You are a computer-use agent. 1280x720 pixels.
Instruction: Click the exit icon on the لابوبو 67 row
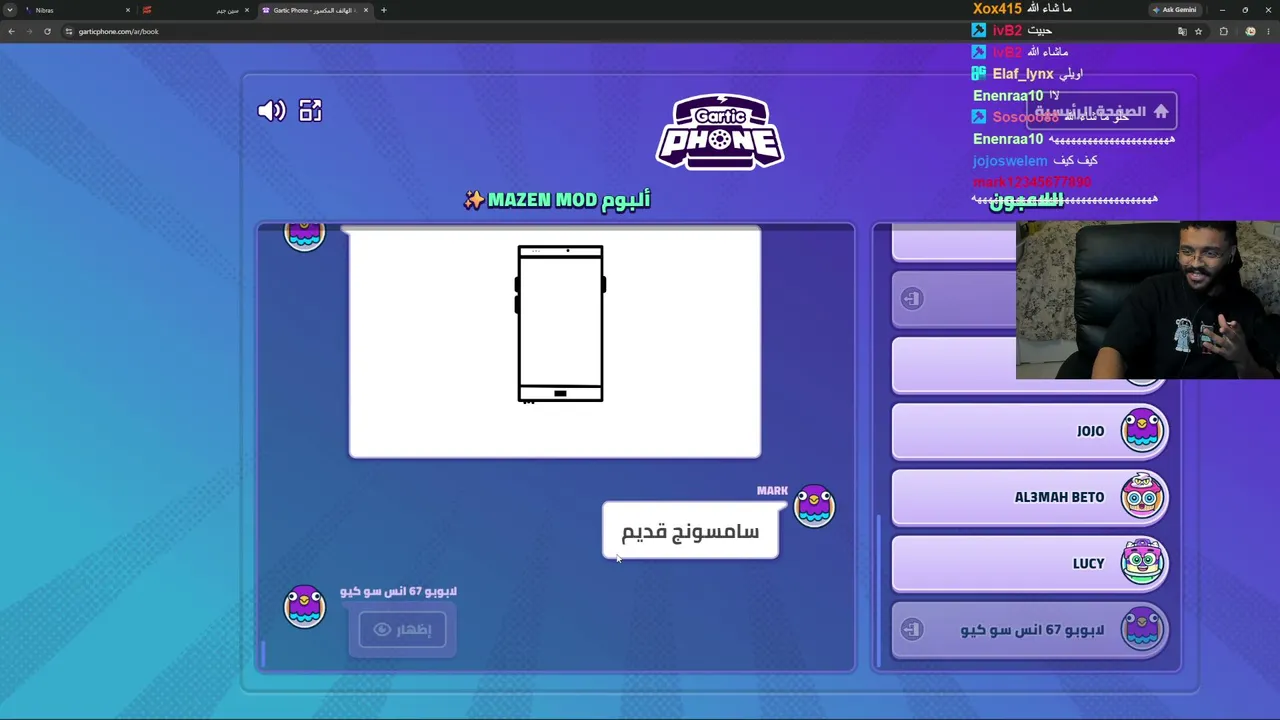[x=911, y=629]
